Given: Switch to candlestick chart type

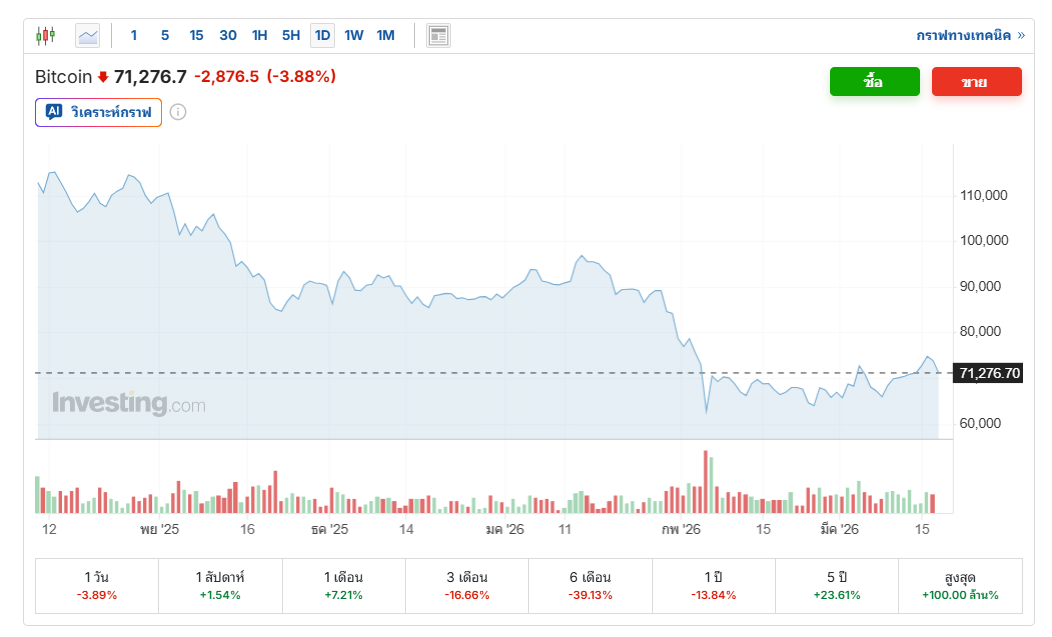Looking at the screenshot, I should 46,36.
